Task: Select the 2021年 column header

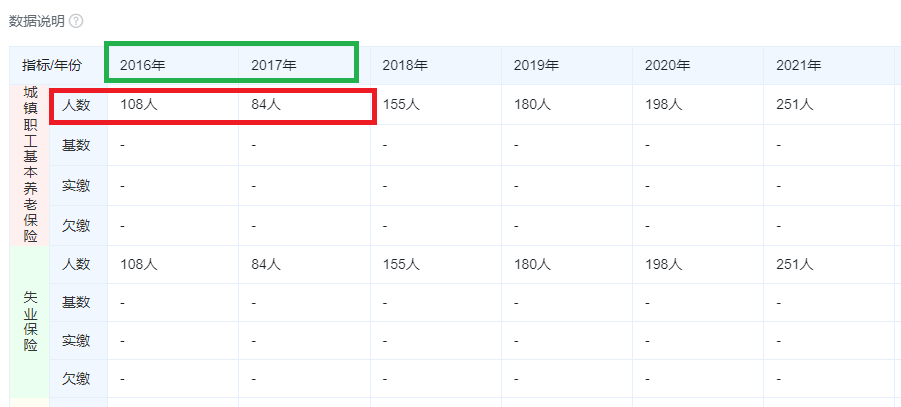Action: click(798, 65)
